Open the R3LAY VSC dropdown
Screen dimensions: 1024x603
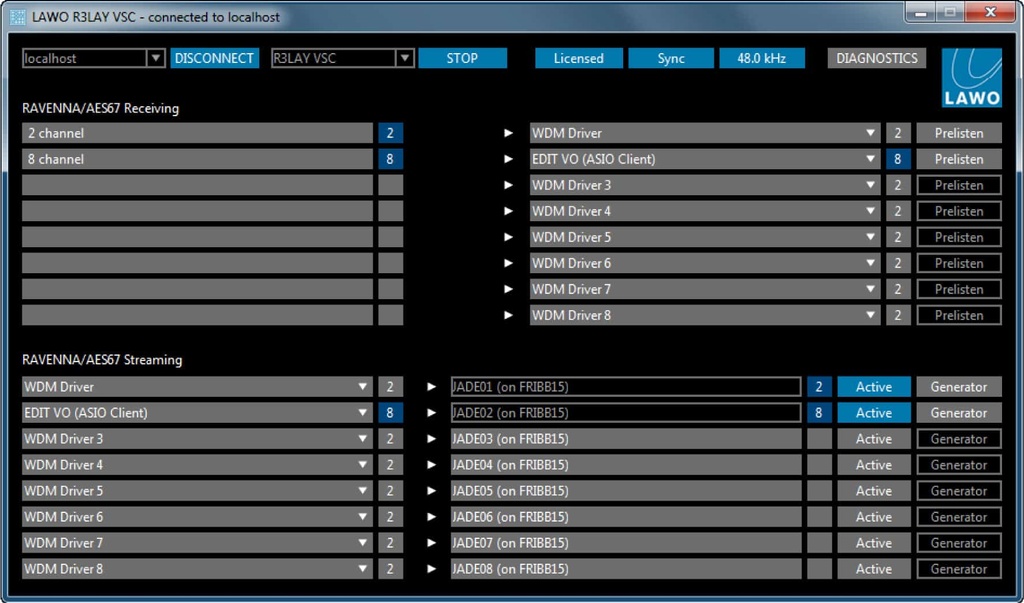click(x=405, y=58)
